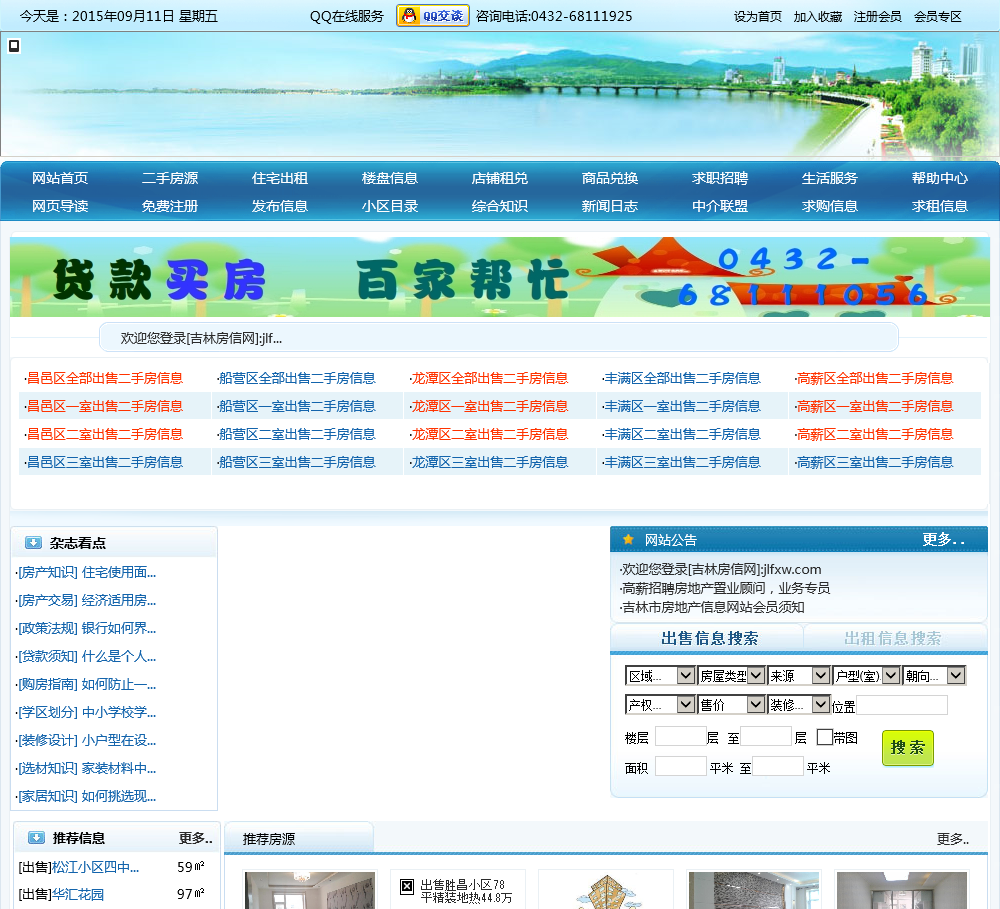Open 店铺租兑 navigation item
The height and width of the screenshot is (909, 1000).
499,178
